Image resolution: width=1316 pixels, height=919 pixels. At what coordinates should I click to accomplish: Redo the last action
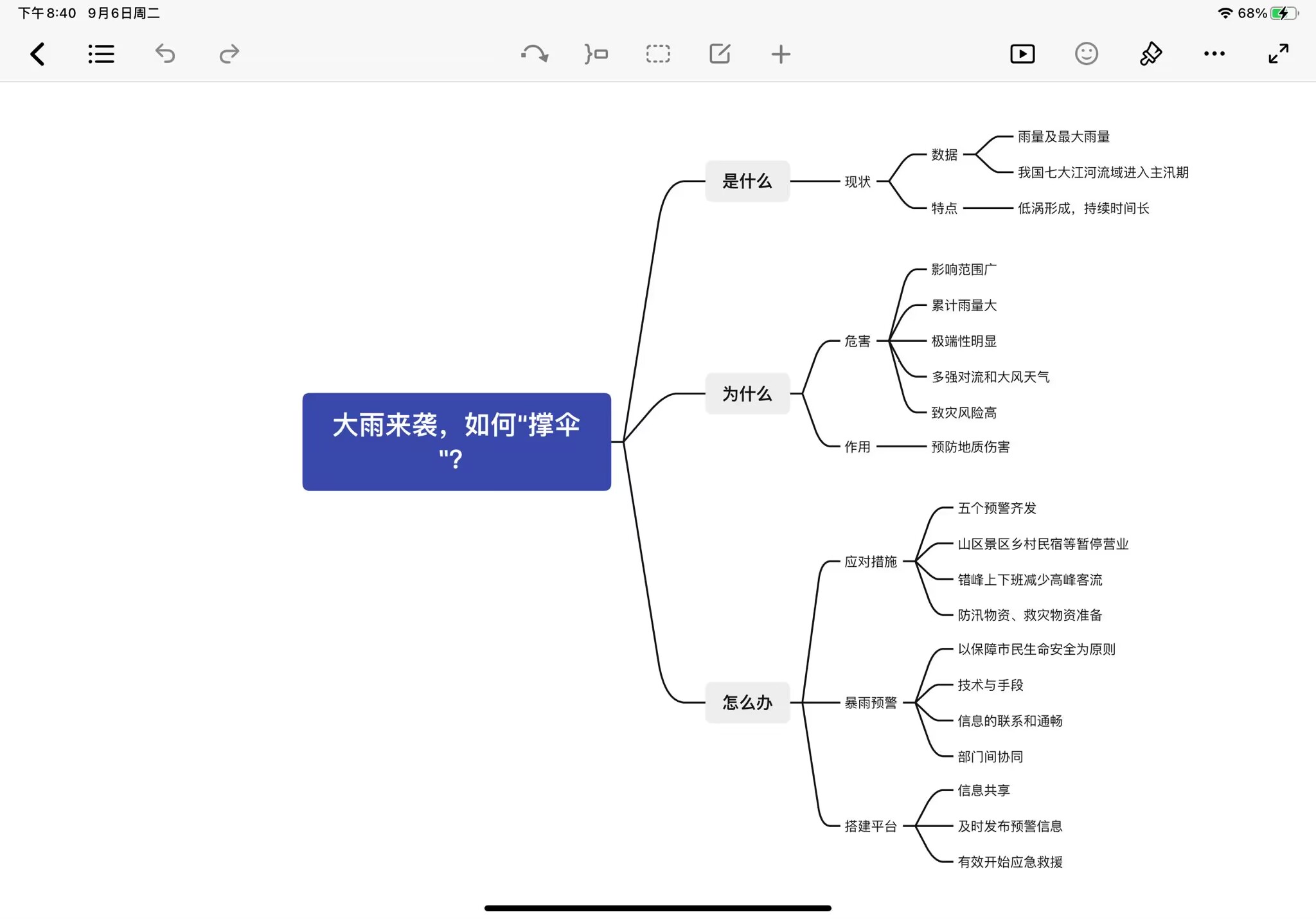pos(229,54)
